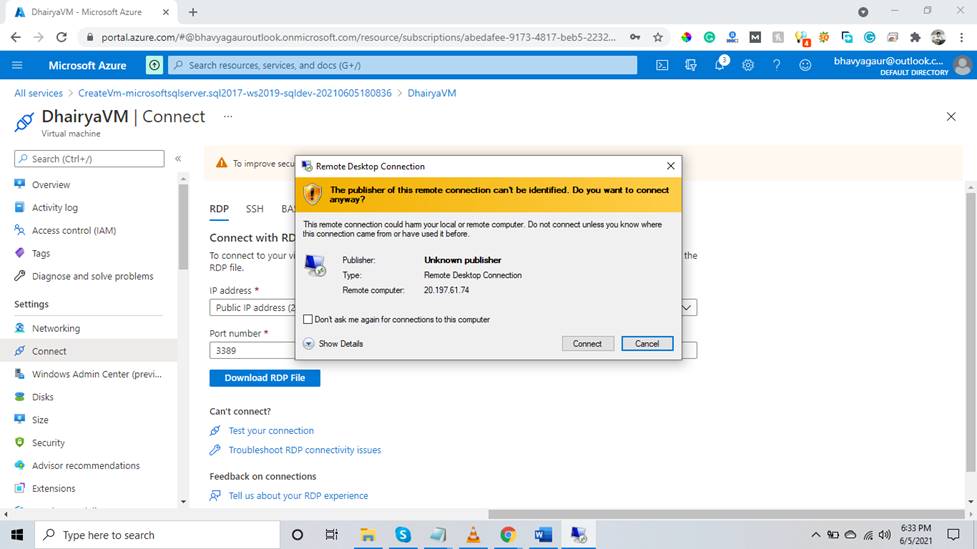
Task: Open VLC media player from taskbar
Action: coord(473,535)
